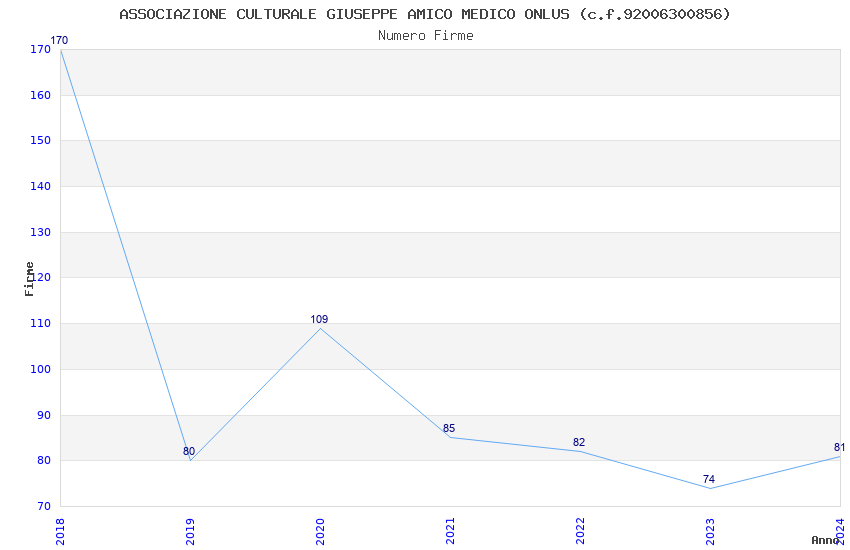Click y-axis tick label 110
The image size is (850, 550).
coord(41,323)
